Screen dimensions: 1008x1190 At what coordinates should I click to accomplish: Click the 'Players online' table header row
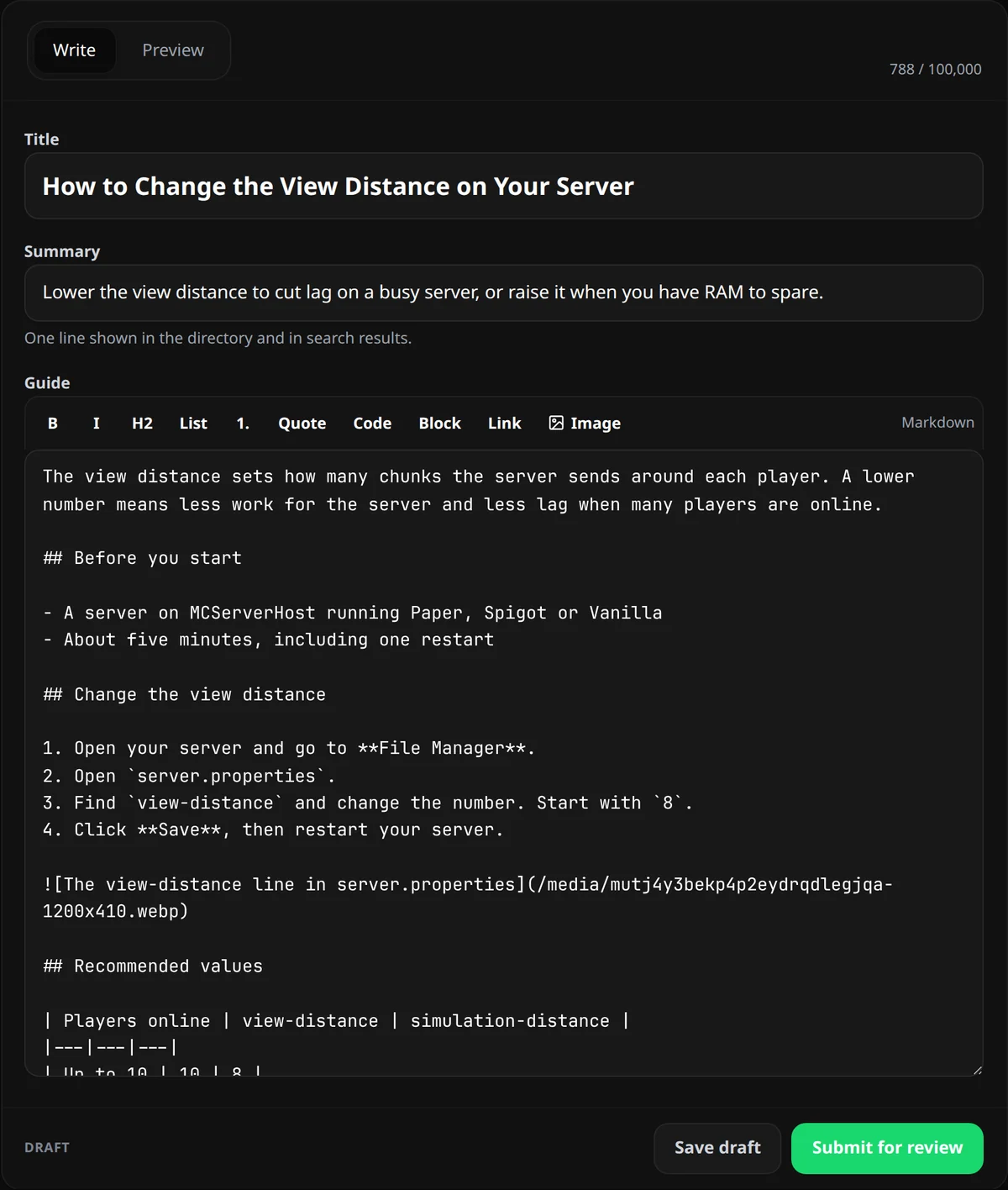[x=337, y=1020]
